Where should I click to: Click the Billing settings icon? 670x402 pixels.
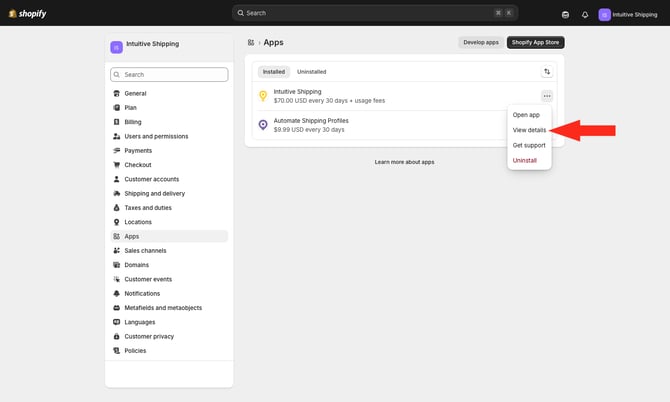click(116, 122)
